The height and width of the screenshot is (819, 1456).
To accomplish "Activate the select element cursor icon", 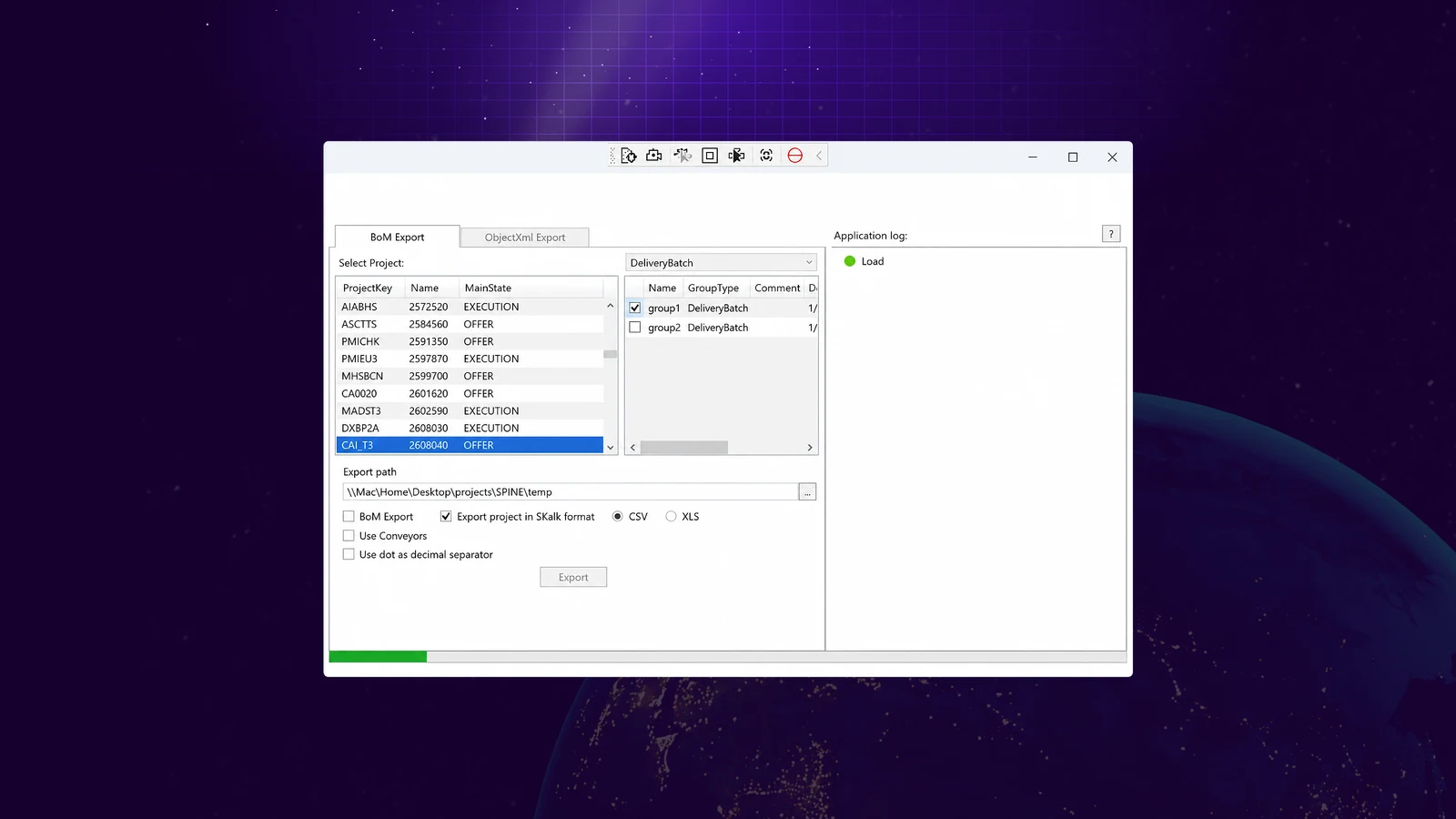I will (682, 156).
